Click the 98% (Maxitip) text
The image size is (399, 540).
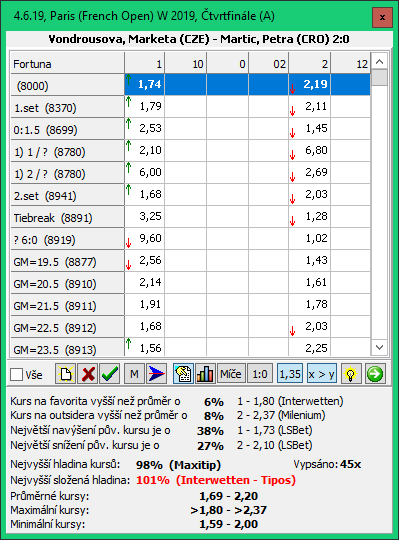point(178,465)
